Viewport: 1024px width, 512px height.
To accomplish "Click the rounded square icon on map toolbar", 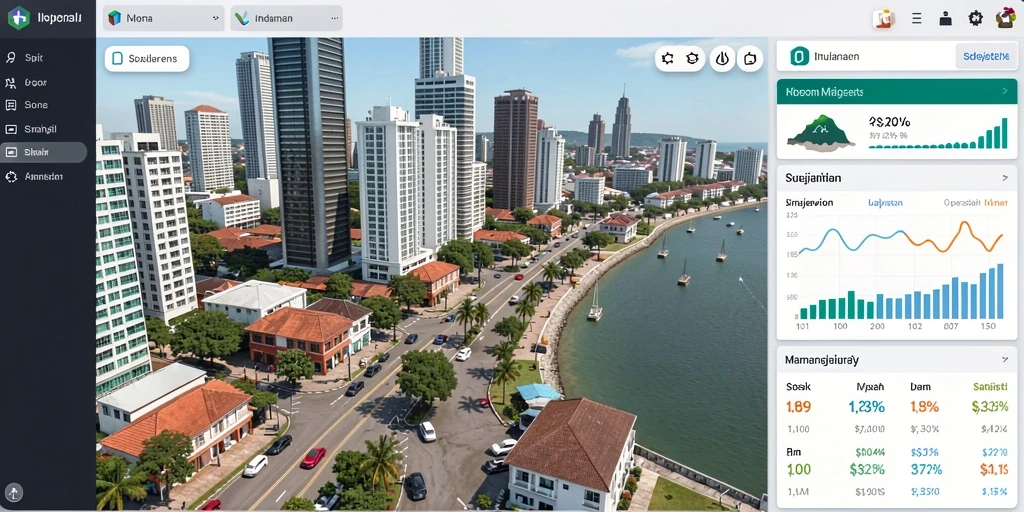I will pos(750,59).
